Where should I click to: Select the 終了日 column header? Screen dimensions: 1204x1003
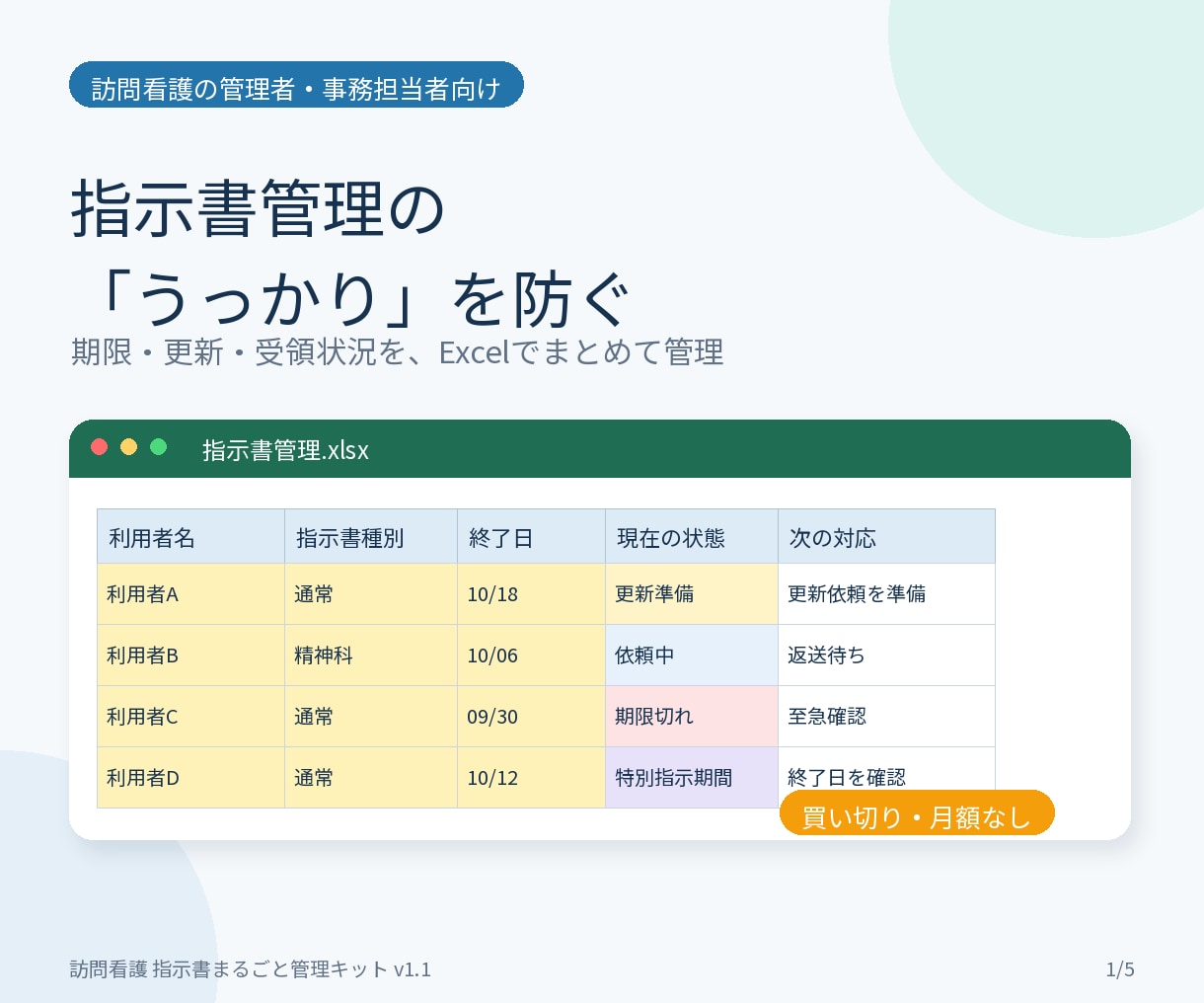coord(531,537)
